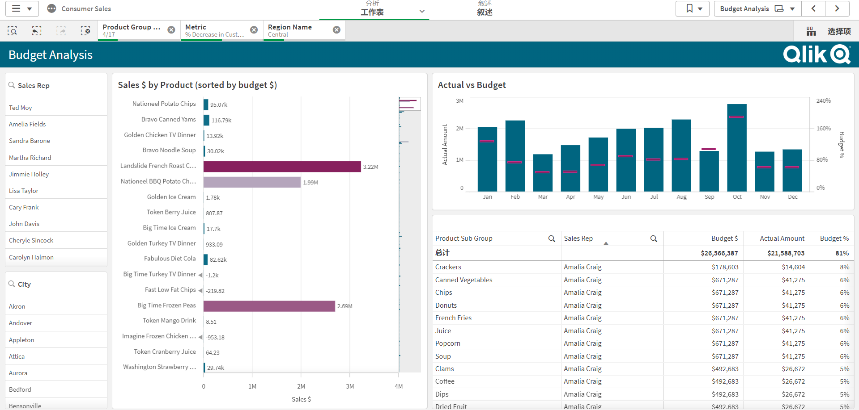This screenshot has height=410, width=859.
Task: Expand the 工作表 analysis tab dropdown
Action: [x=421, y=11]
